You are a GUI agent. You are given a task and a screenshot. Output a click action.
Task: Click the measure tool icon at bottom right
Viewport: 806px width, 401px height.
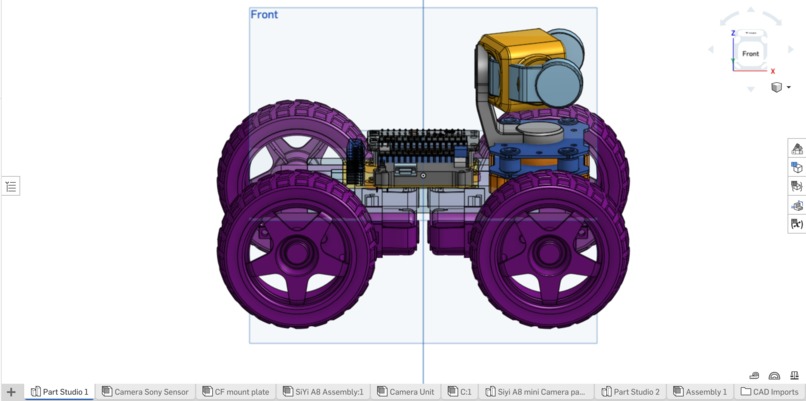point(774,376)
